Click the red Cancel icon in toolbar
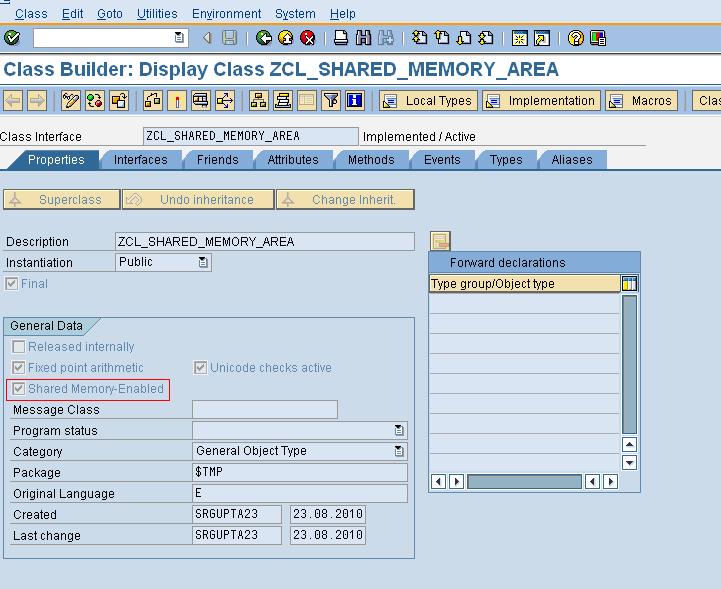The height and width of the screenshot is (589, 721). coord(308,38)
